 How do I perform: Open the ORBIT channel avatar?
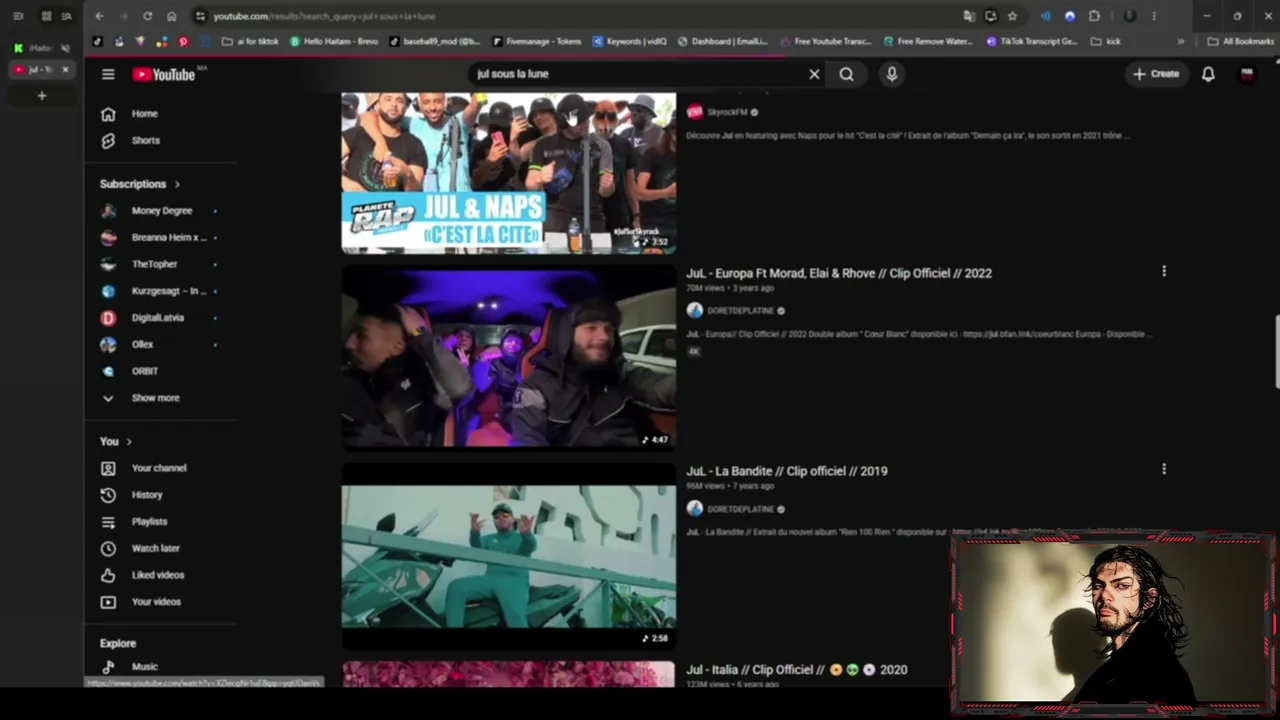(108, 371)
